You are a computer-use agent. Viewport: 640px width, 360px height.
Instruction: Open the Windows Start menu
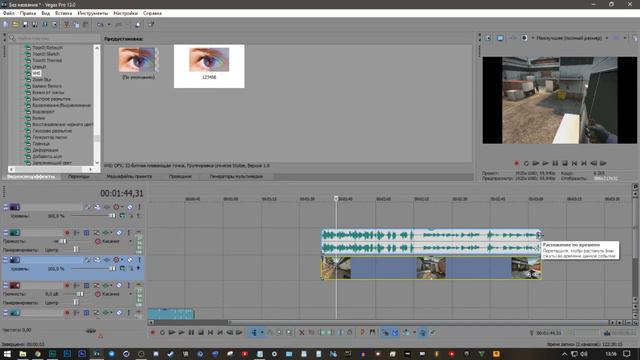pos(7,354)
